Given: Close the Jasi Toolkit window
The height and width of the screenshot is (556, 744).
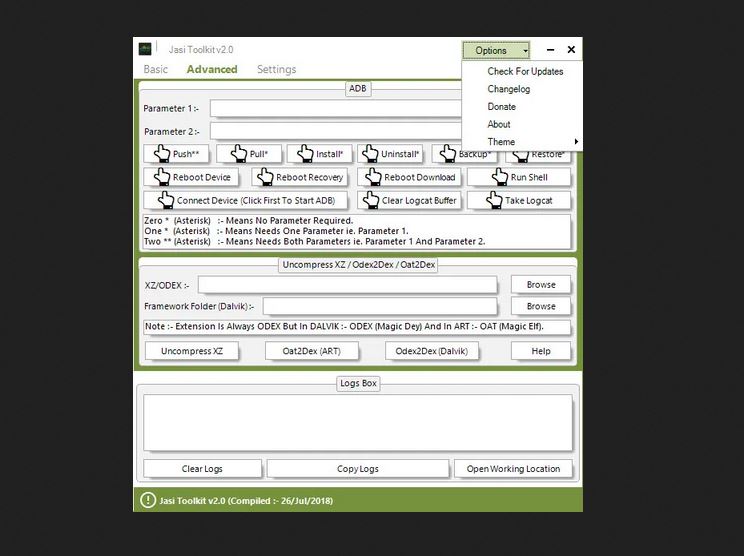Looking at the screenshot, I should coord(571,49).
